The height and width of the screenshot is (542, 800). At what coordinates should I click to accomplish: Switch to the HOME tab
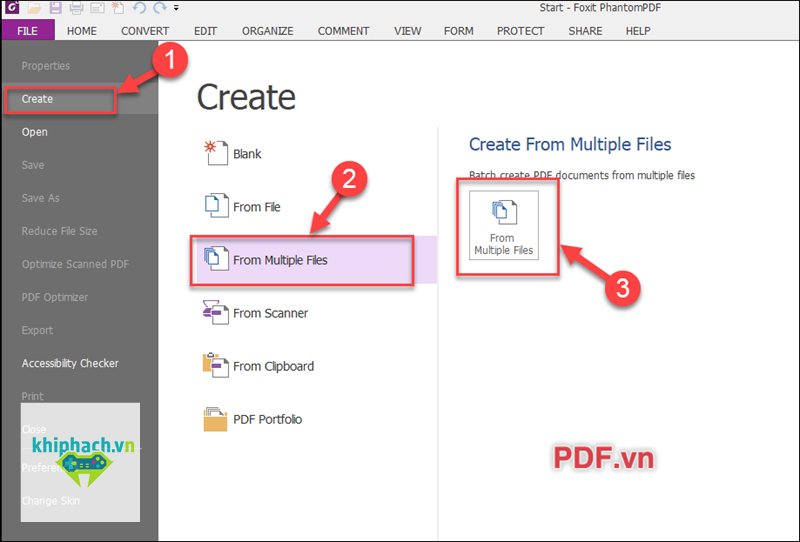[x=82, y=31]
